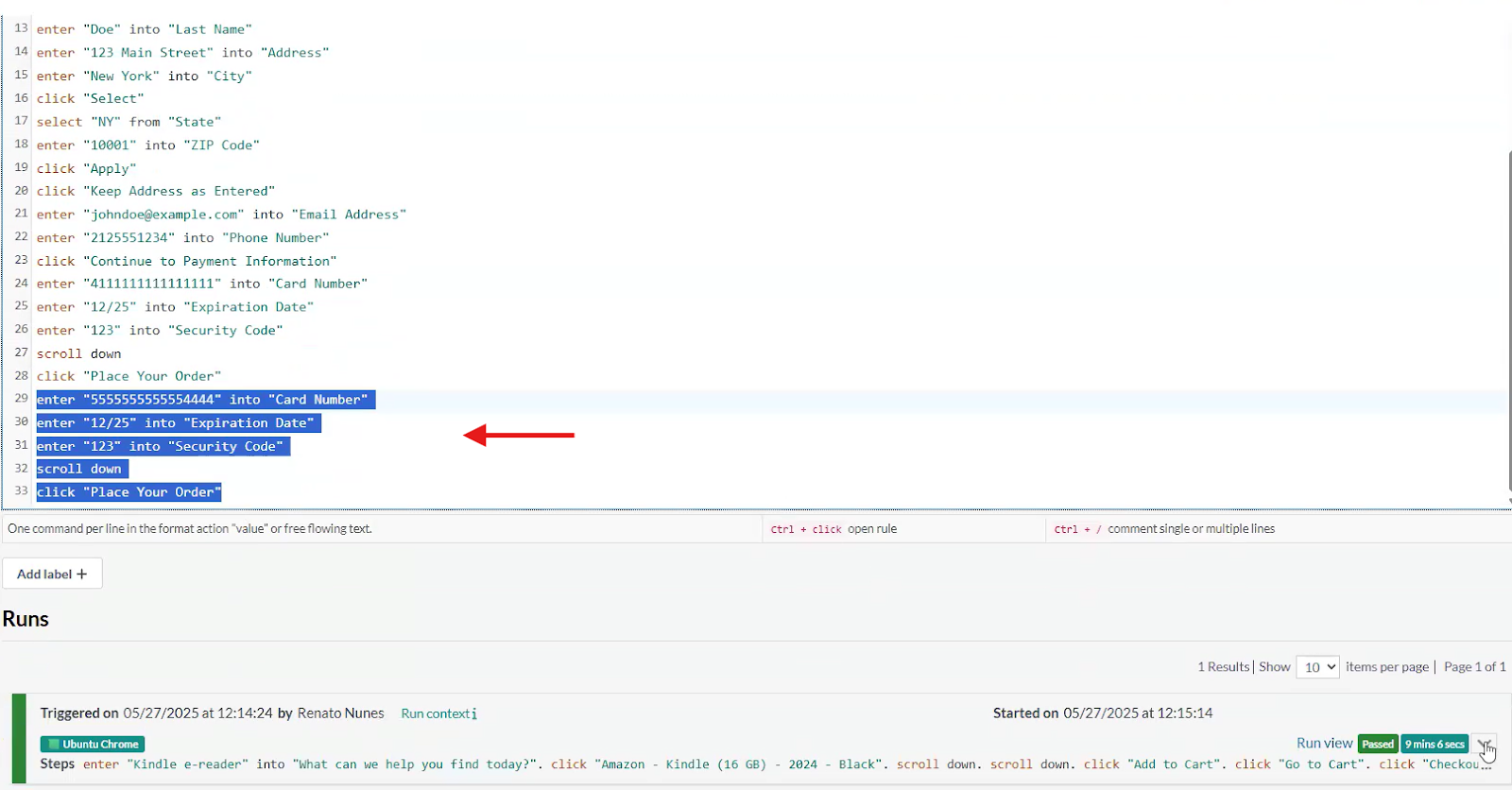Click line 19 click Apply command
Screen dimensions: 1512x790
(x=87, y=168)
